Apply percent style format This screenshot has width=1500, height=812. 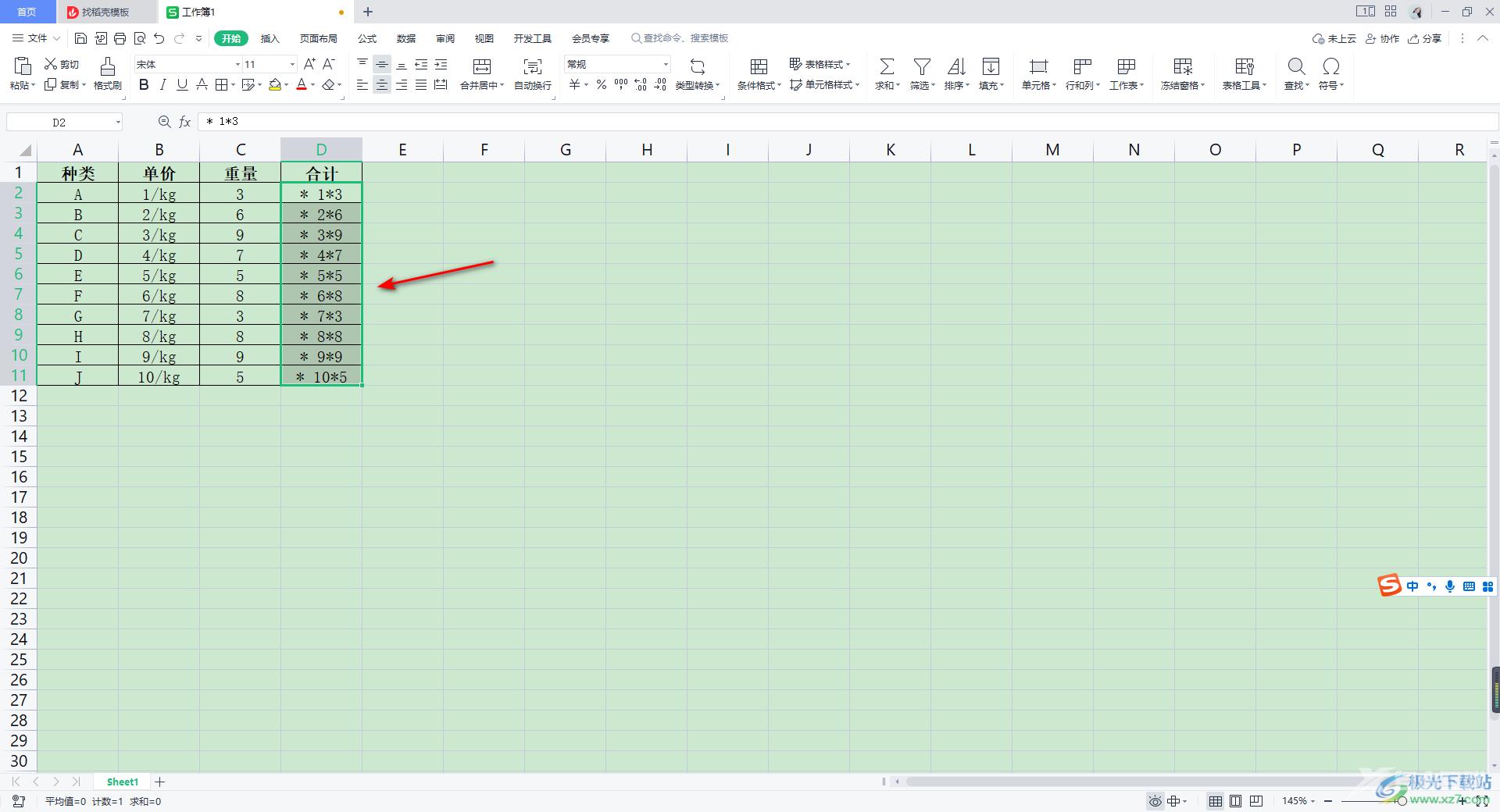[x=602, y=84]
